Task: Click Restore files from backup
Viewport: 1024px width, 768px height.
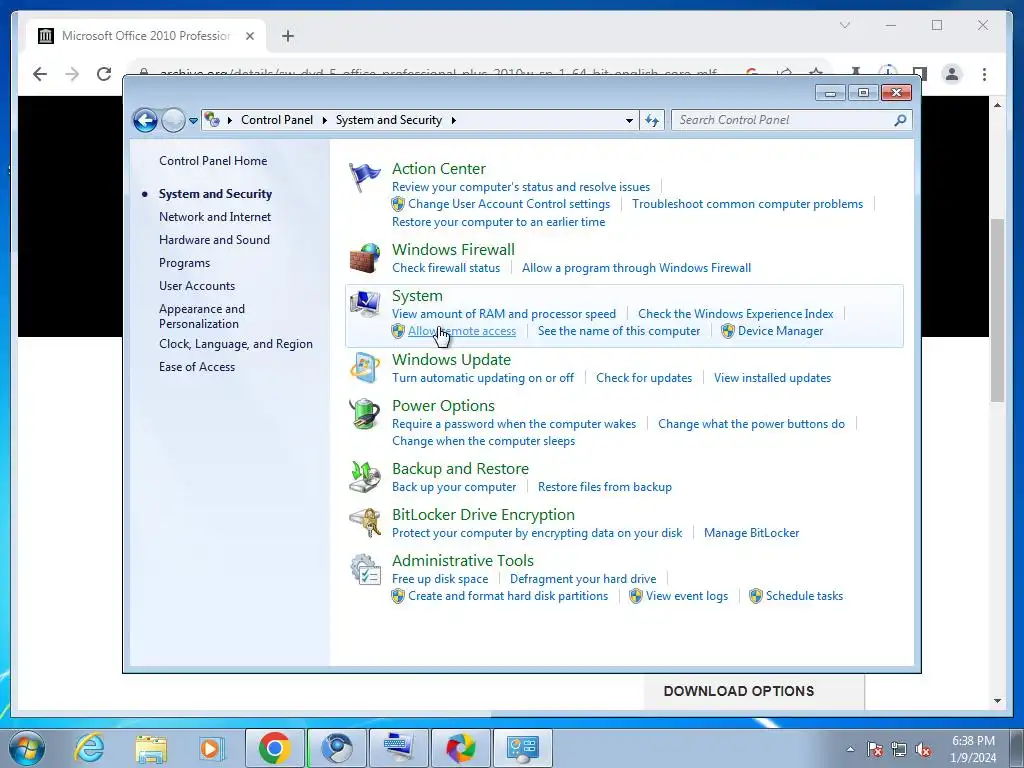Action: [605, 487]
